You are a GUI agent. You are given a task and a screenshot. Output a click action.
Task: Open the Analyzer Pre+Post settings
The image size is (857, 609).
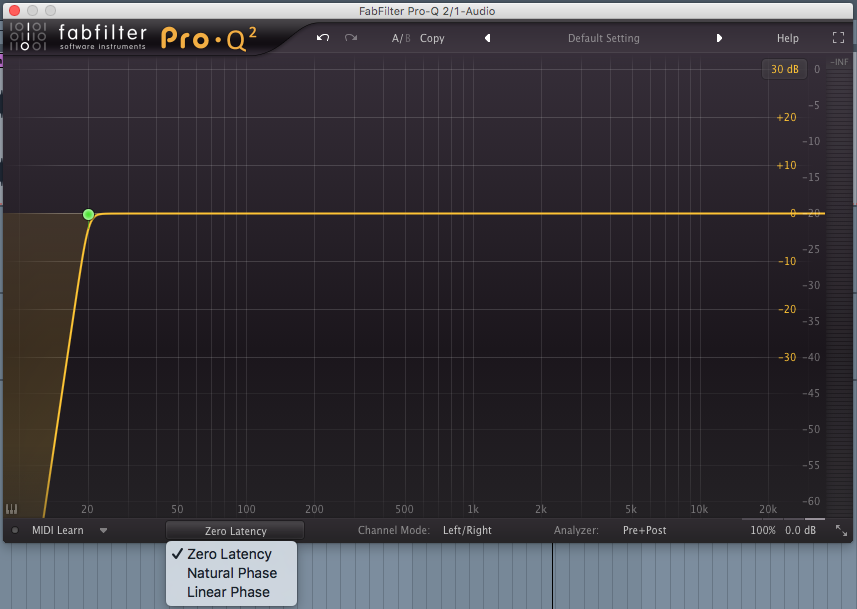click(x=644, y=530)
